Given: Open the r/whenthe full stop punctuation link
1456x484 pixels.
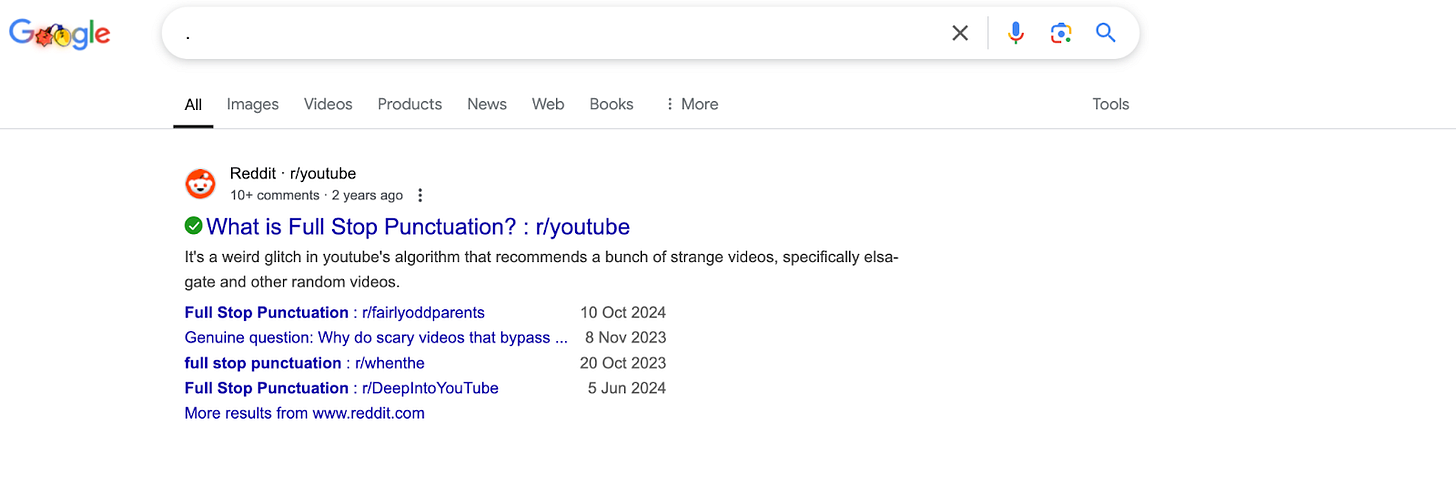Looking at the screenshot, I should coord(305,363).
